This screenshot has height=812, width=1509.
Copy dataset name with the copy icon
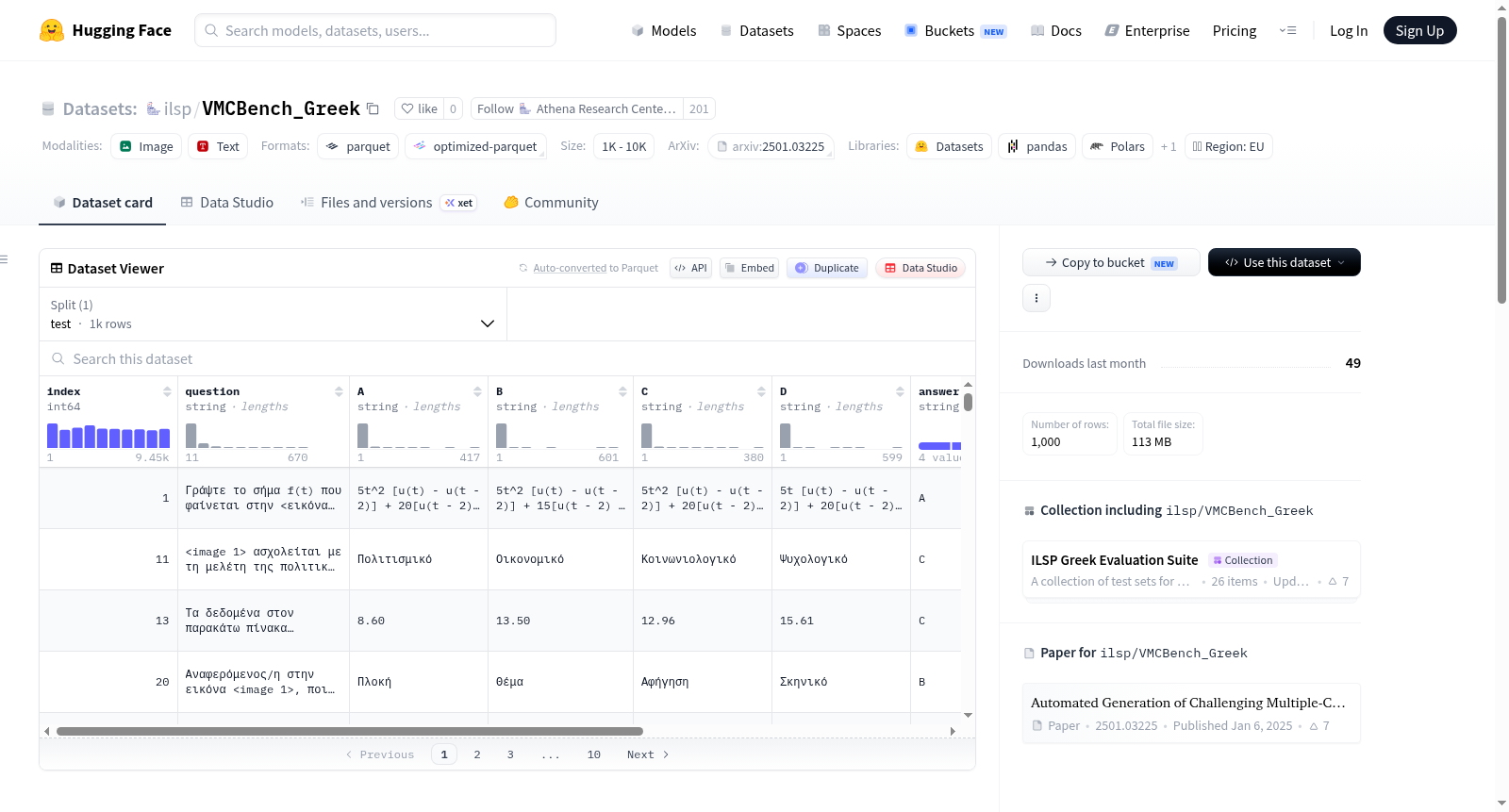click(373, 108)
